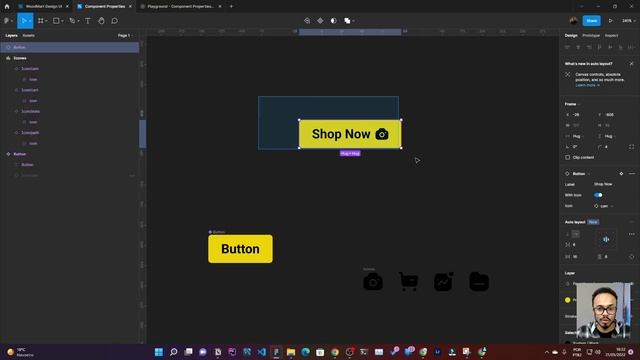The width and height of the screenshot is (640, 360).
Task: Open a new tab with plus button
Action: pos(231,7)
